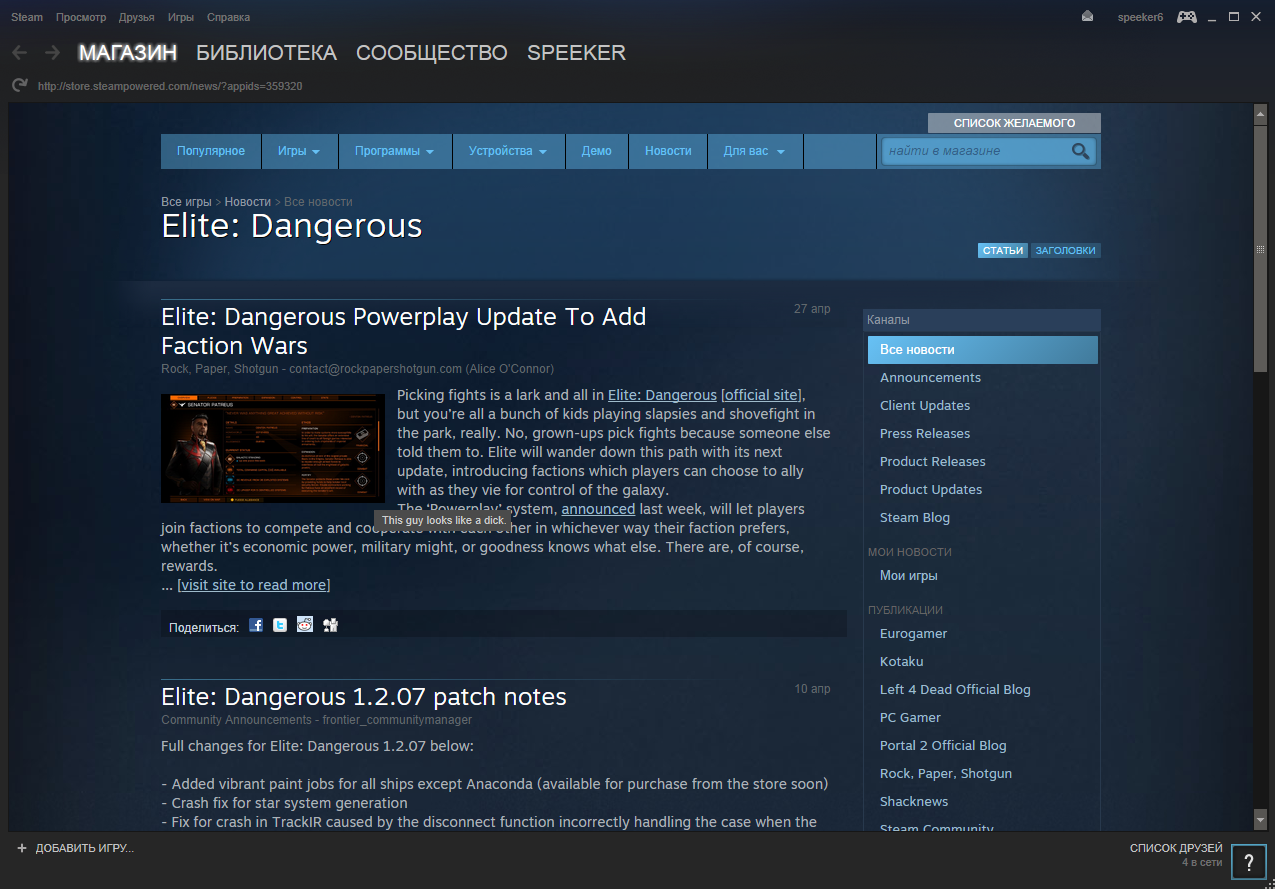The height and width of the screenshot is (889, 1275).
Task: Expand the Для вас dropdown
Action: pyautogui.click(x=754, y=151)
